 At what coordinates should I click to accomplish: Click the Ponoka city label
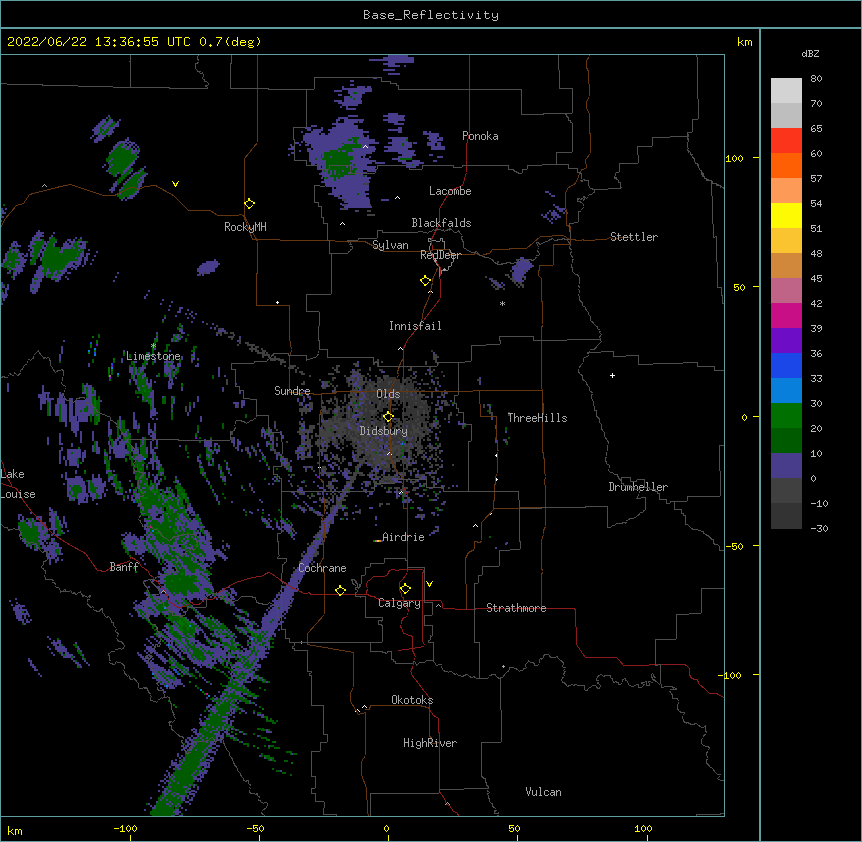pos(480,136)
